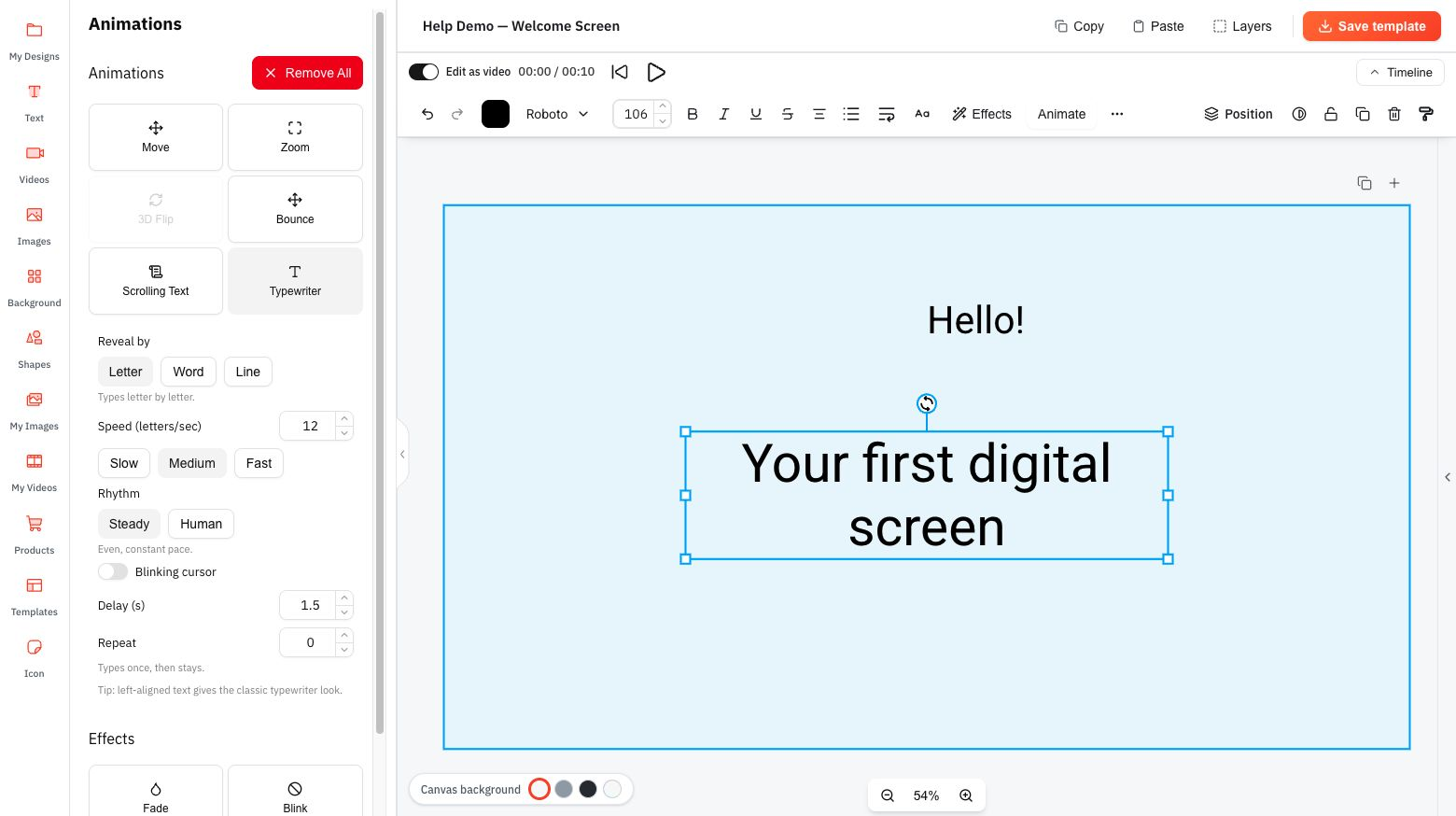
Task: Open the Images sidebar section
Action: 35,227
